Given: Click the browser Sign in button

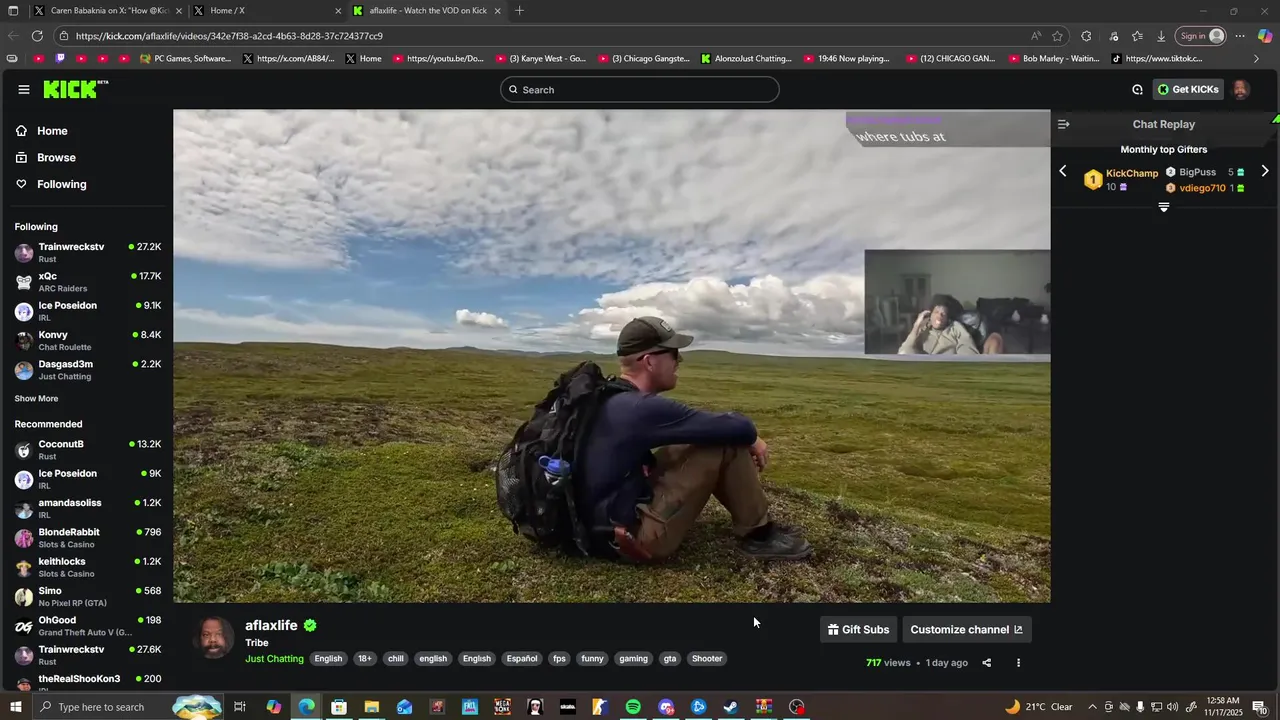Looking at the screenshot, I should tap(1201, 36).
